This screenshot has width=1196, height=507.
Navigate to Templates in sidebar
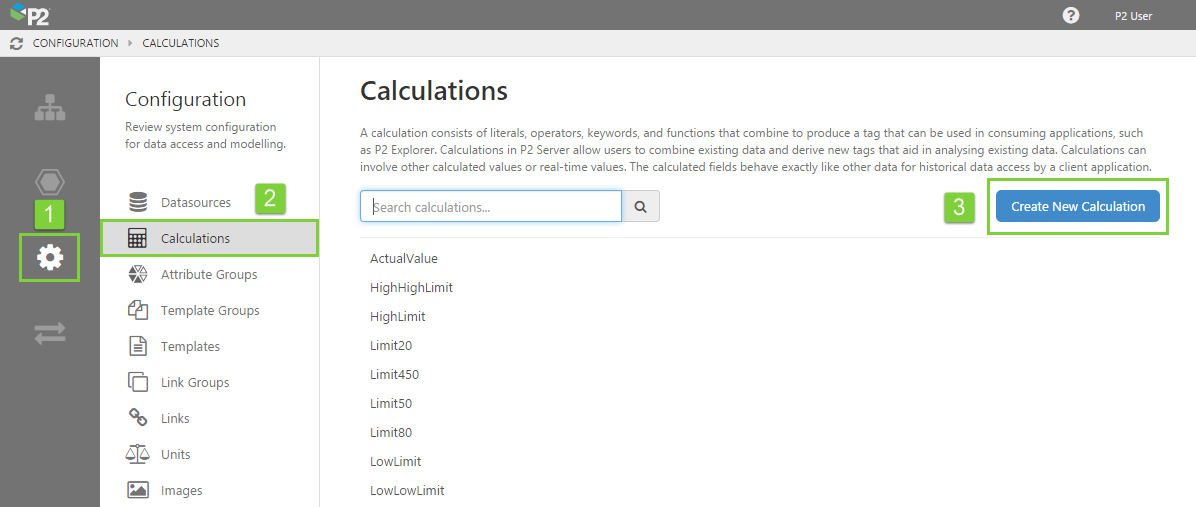[190, 346]
